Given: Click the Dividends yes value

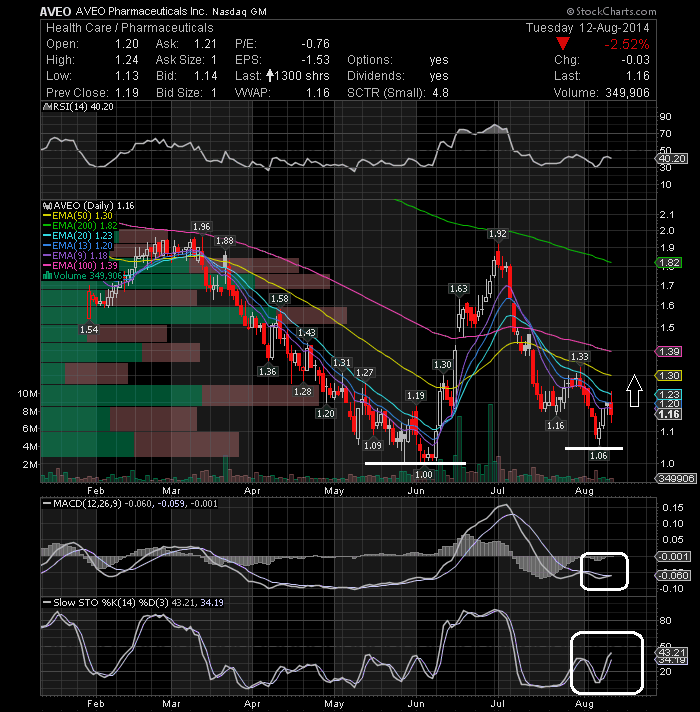Looking at the screenshot, I should click(x=439, y=76).
